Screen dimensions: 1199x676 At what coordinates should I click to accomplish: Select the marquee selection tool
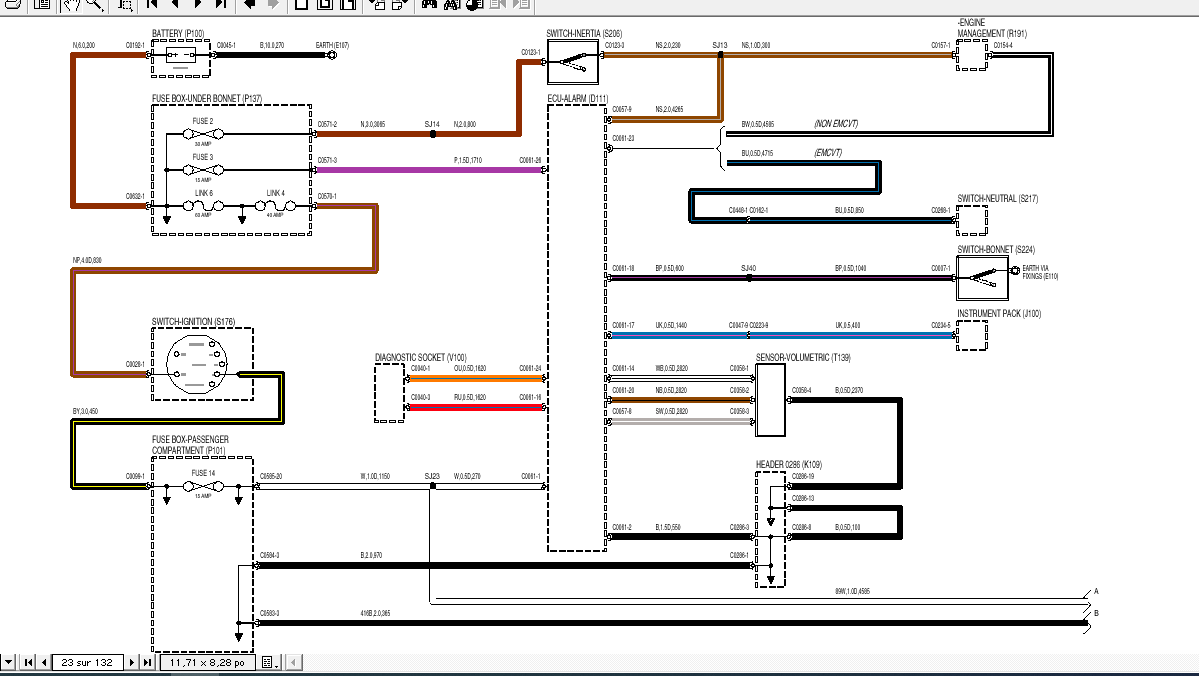[x=125, y=5]
